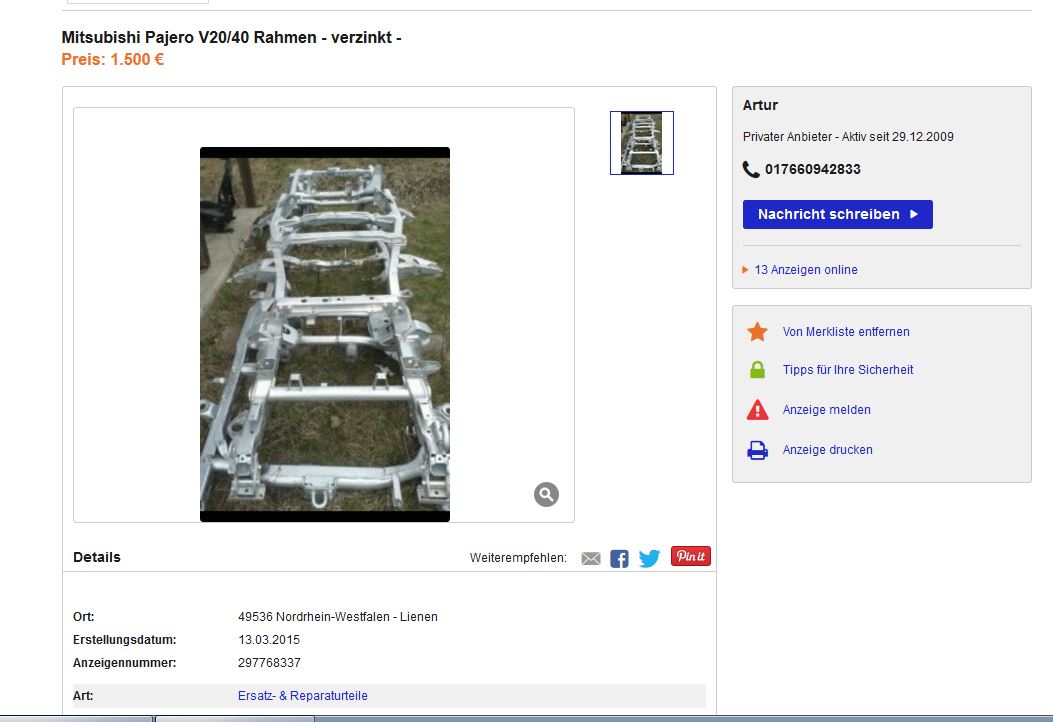Share the listing via the email envelope icon
This screenshot has width=1053, height=722.
coord(591,558)
